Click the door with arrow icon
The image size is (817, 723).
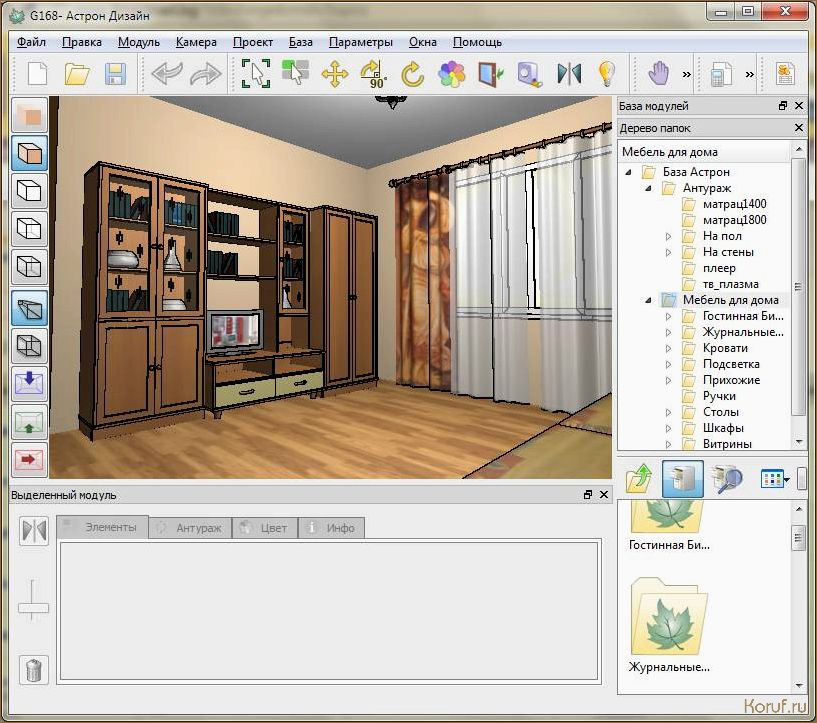point(491,74)
